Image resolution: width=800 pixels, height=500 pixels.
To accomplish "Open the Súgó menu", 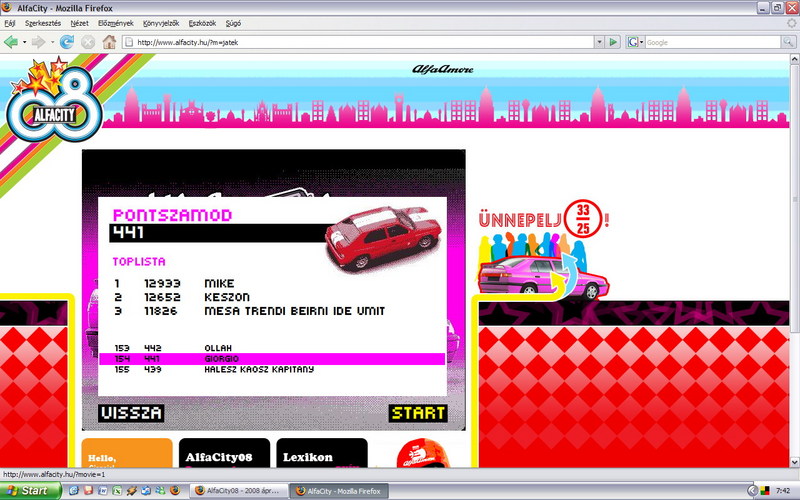I will coord(233,23).
